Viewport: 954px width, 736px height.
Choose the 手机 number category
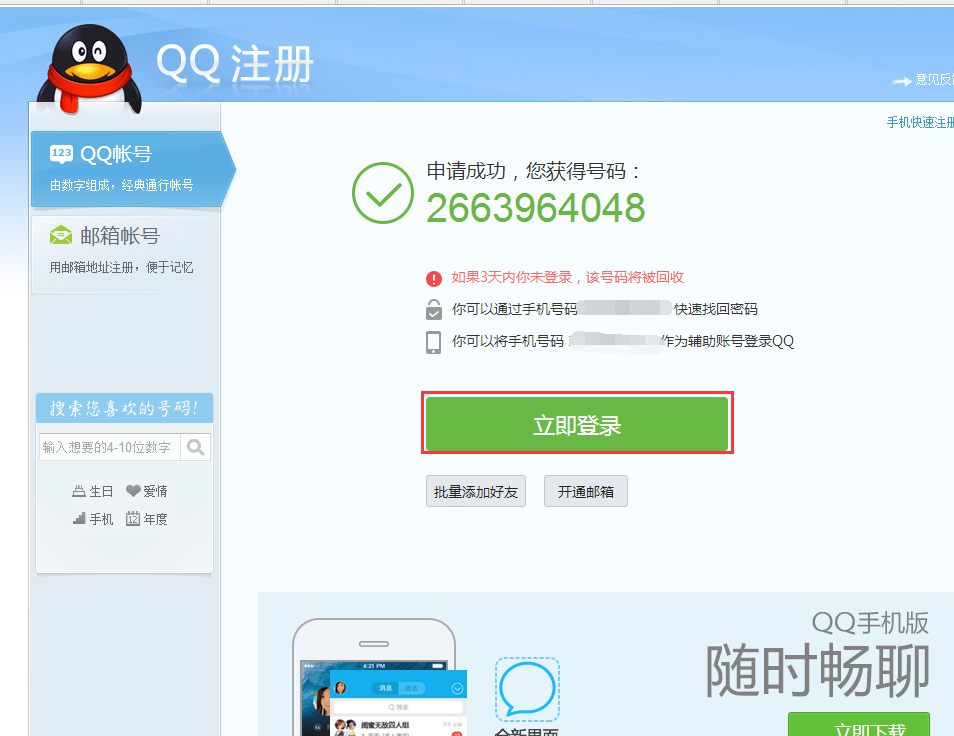point(92,519)
